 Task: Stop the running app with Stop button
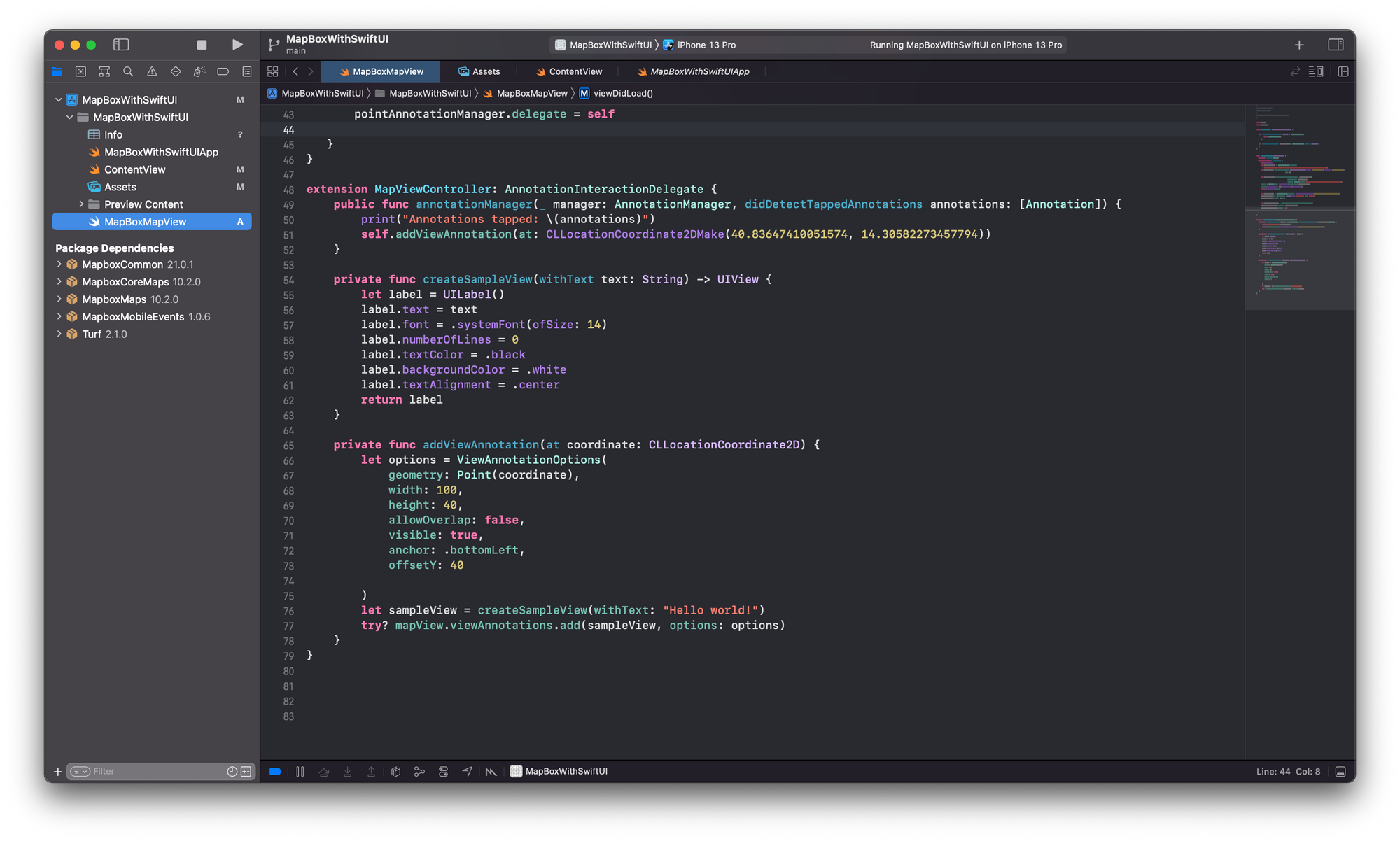202,45
